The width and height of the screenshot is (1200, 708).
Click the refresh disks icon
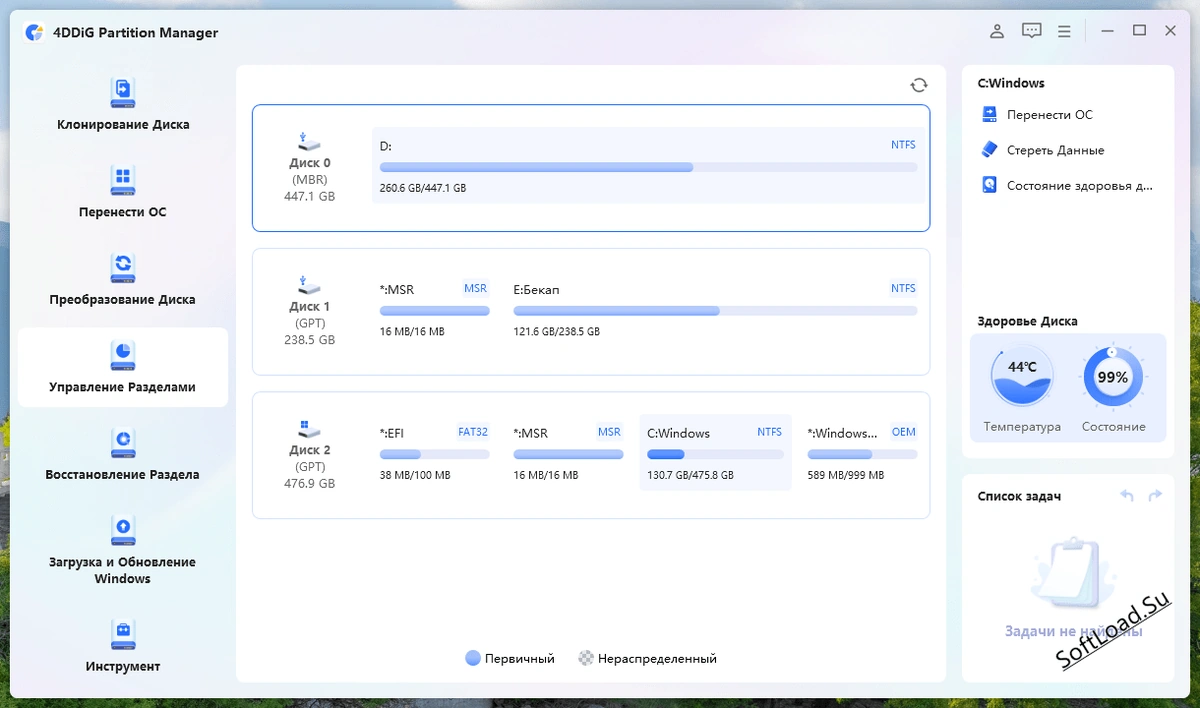[918, 85]
